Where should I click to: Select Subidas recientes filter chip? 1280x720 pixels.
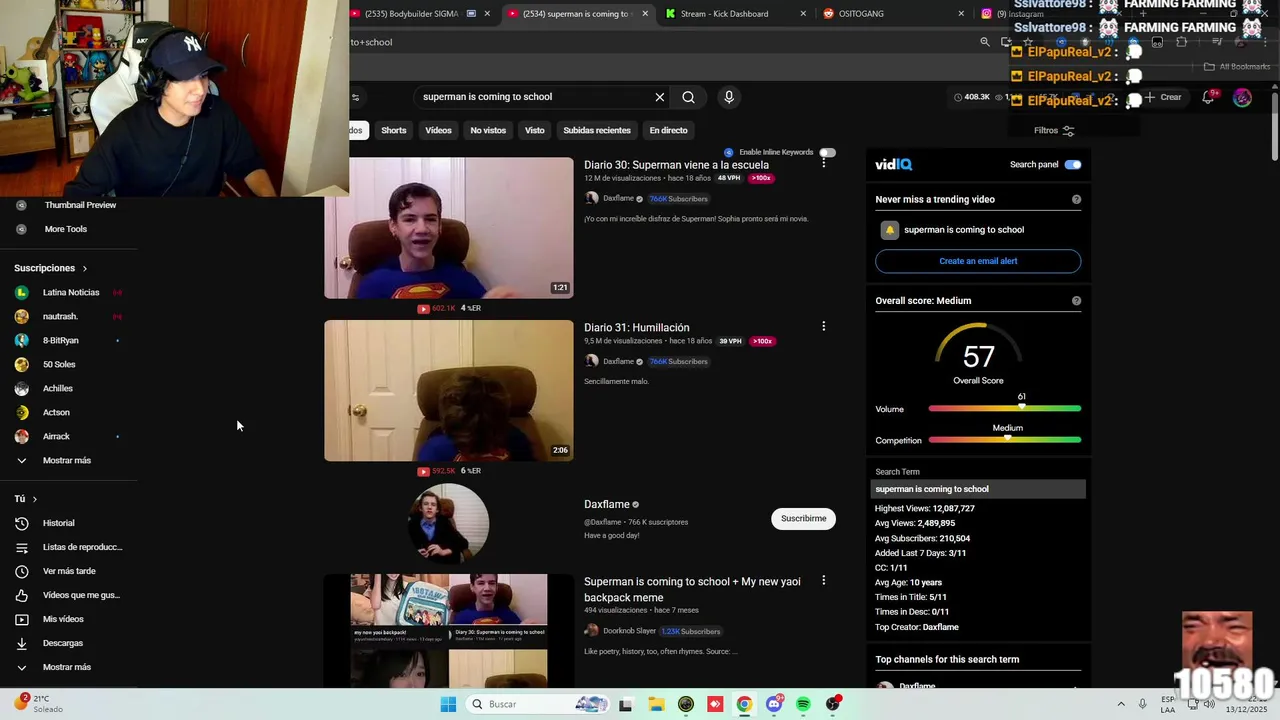pos(597,130)
